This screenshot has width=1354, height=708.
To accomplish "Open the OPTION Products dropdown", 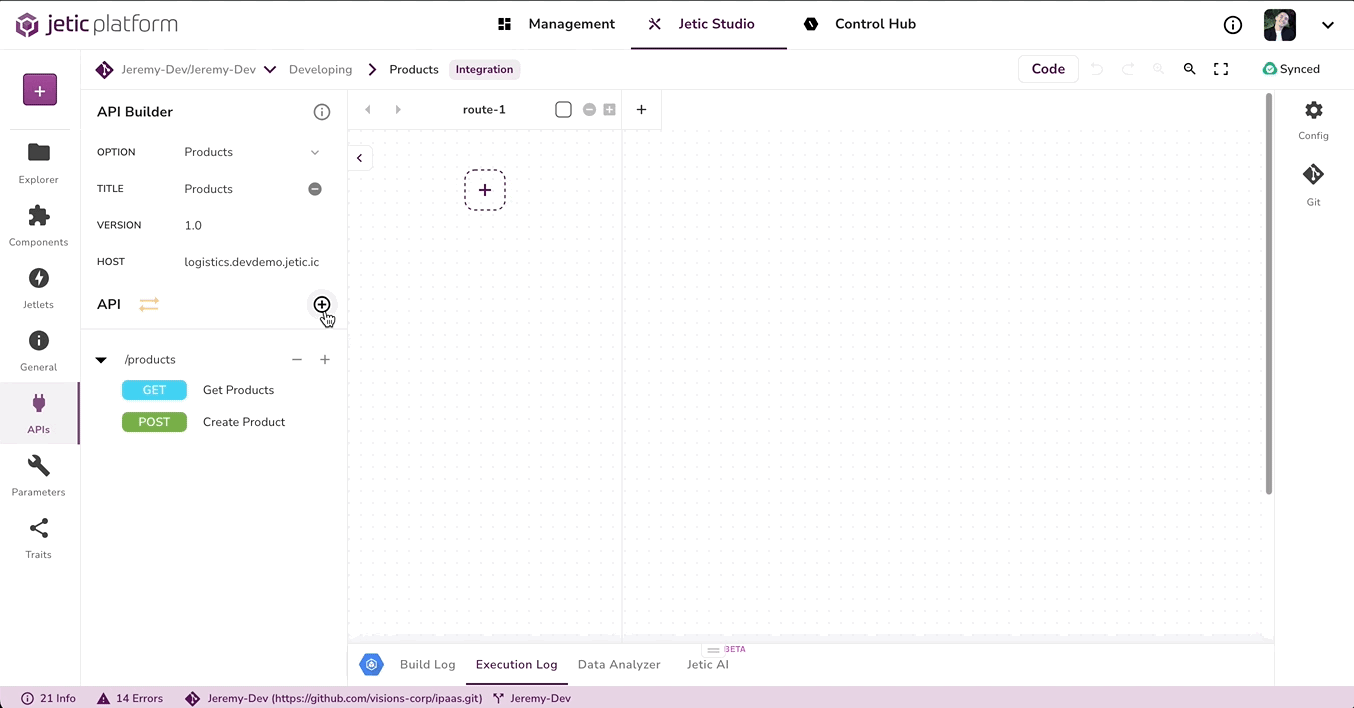I will click(x=252, y=152).
